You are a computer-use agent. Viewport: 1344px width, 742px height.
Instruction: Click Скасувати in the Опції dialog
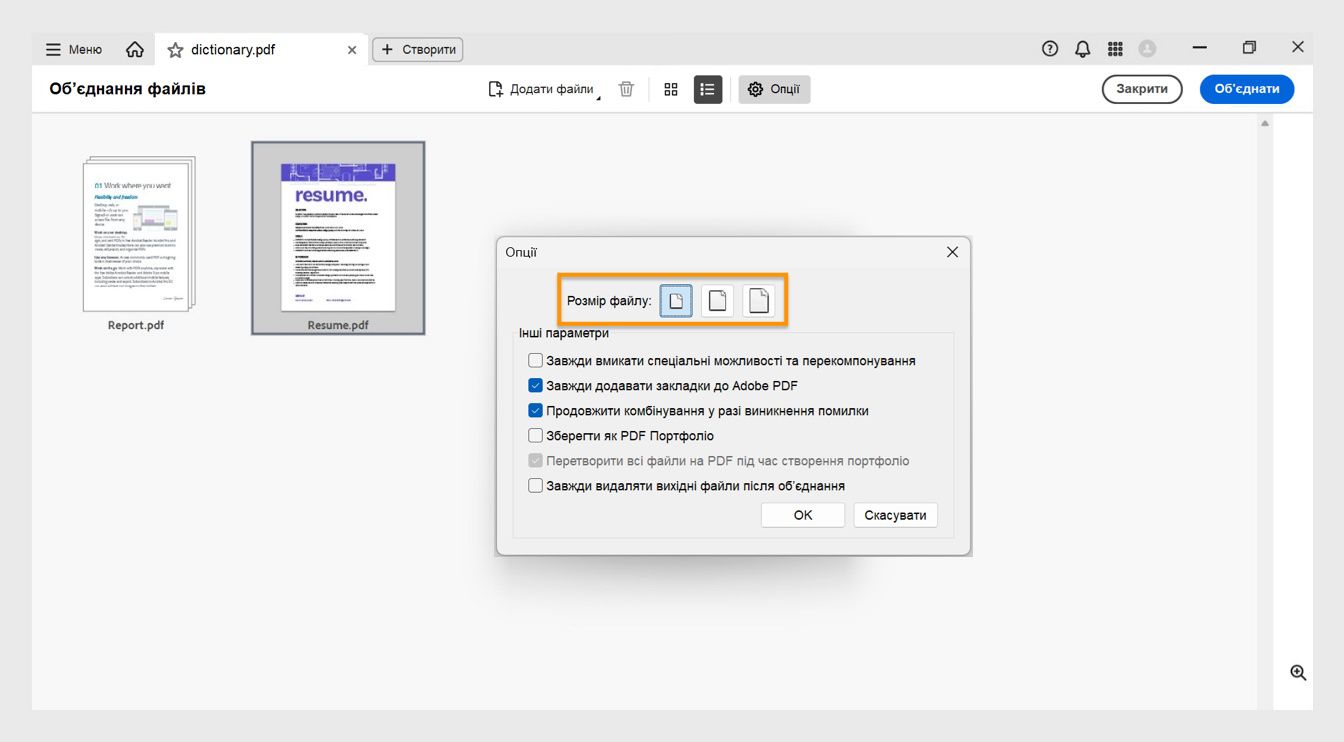pyautogui.click(x=895, y=515)
